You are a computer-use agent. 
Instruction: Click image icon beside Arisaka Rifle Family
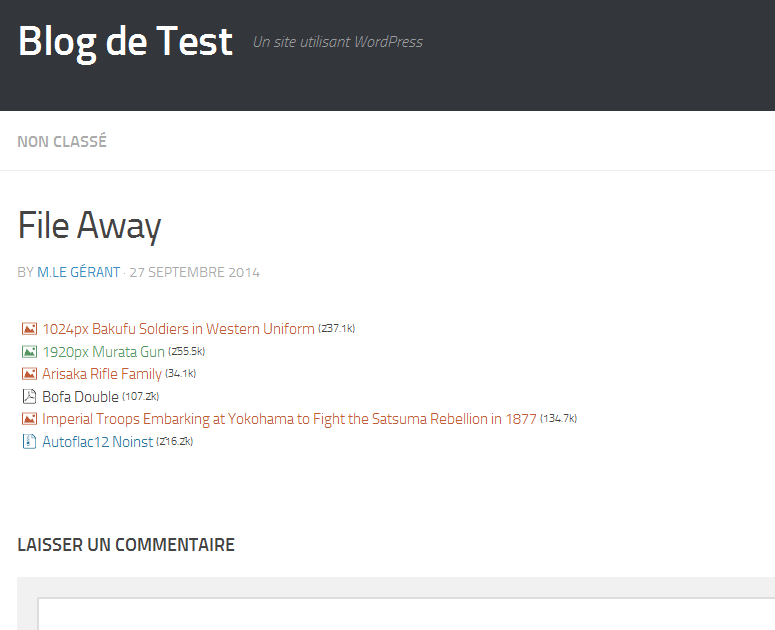[x=29, y=374]
